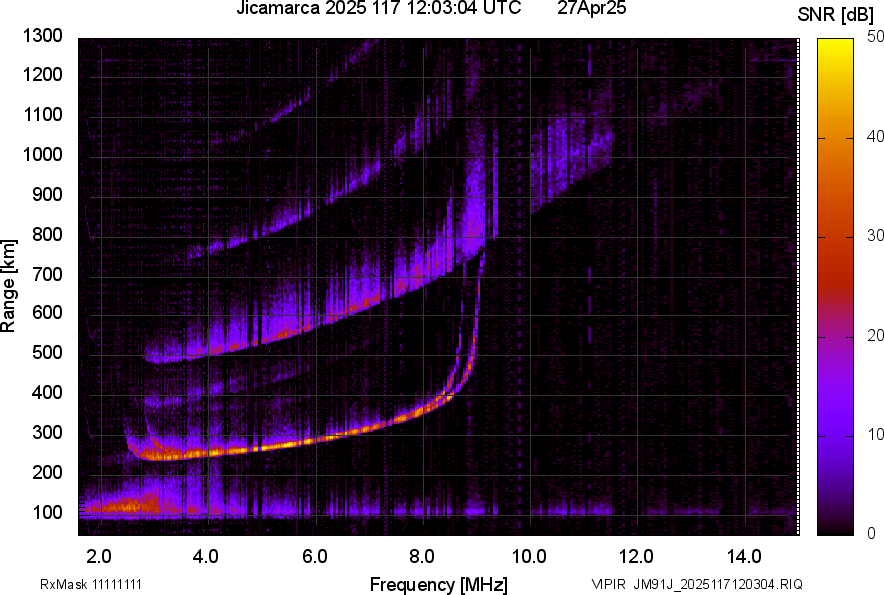Screen dimensions: 884x595
Task: Click the title "Jicamarca 2025 117 12:03:04 UTC"
Action: click(378, 8)
